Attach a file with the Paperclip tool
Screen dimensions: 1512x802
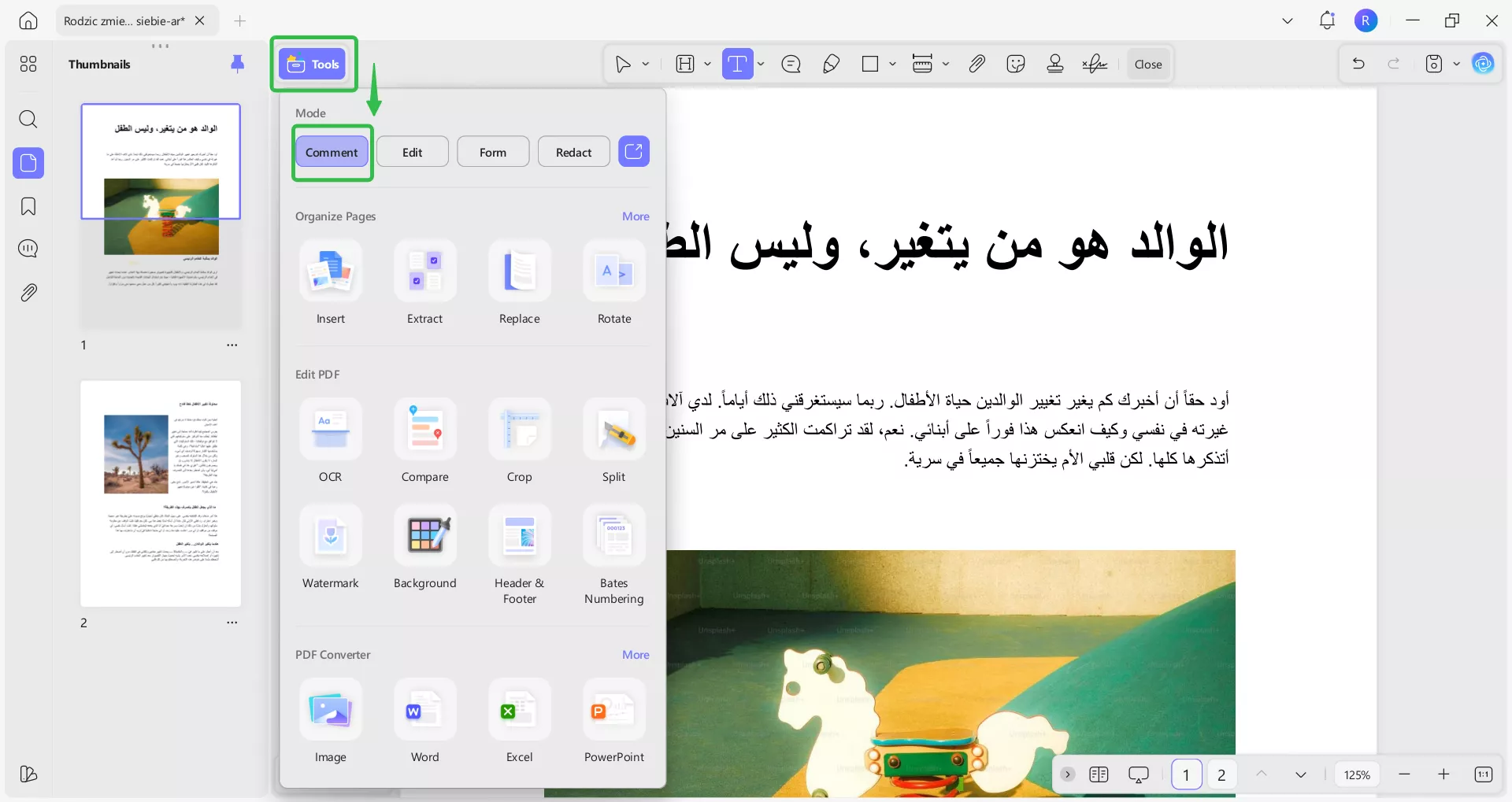coord(976,64)
